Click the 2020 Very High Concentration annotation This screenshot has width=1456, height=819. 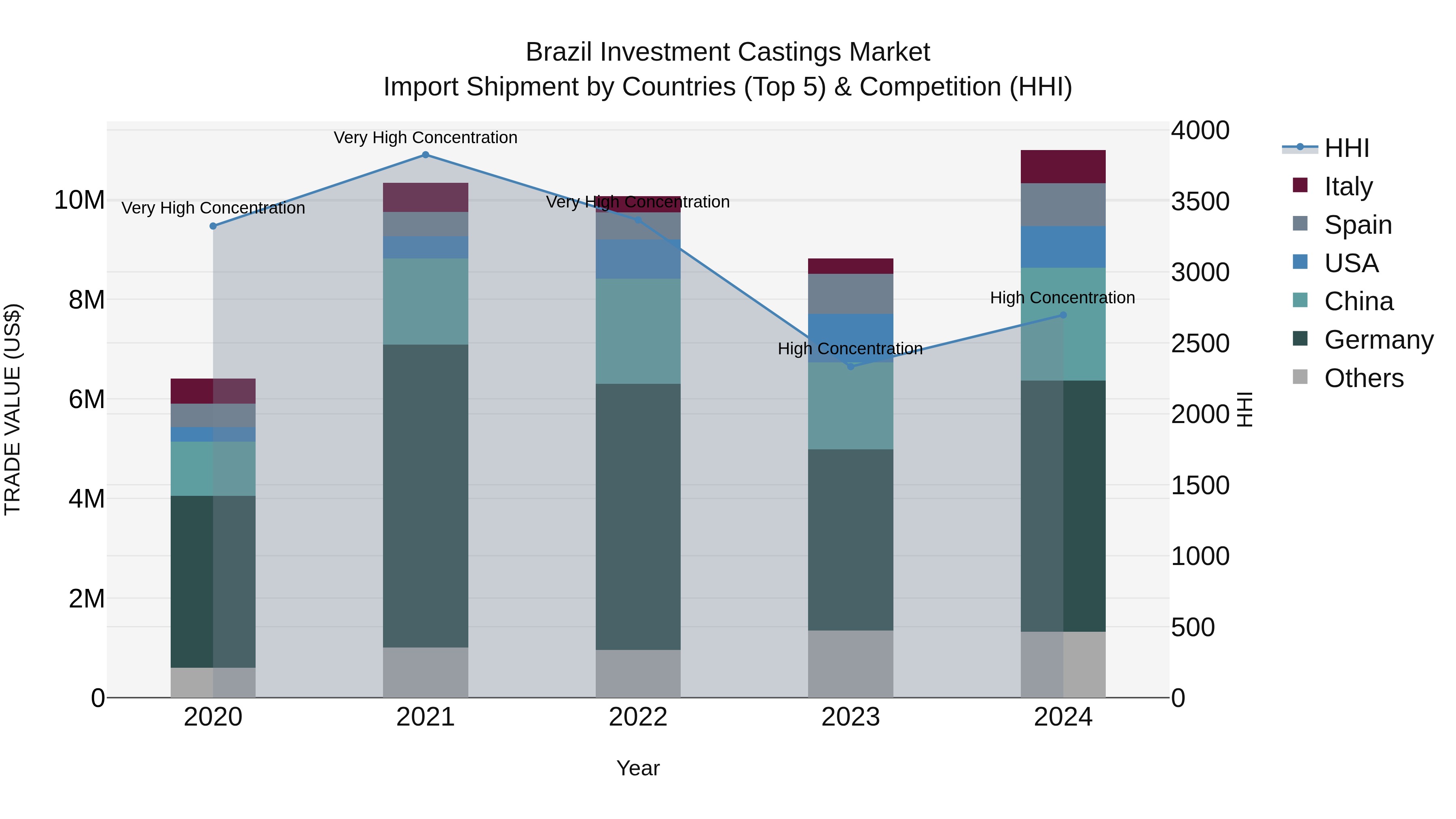tap(213, 208)
